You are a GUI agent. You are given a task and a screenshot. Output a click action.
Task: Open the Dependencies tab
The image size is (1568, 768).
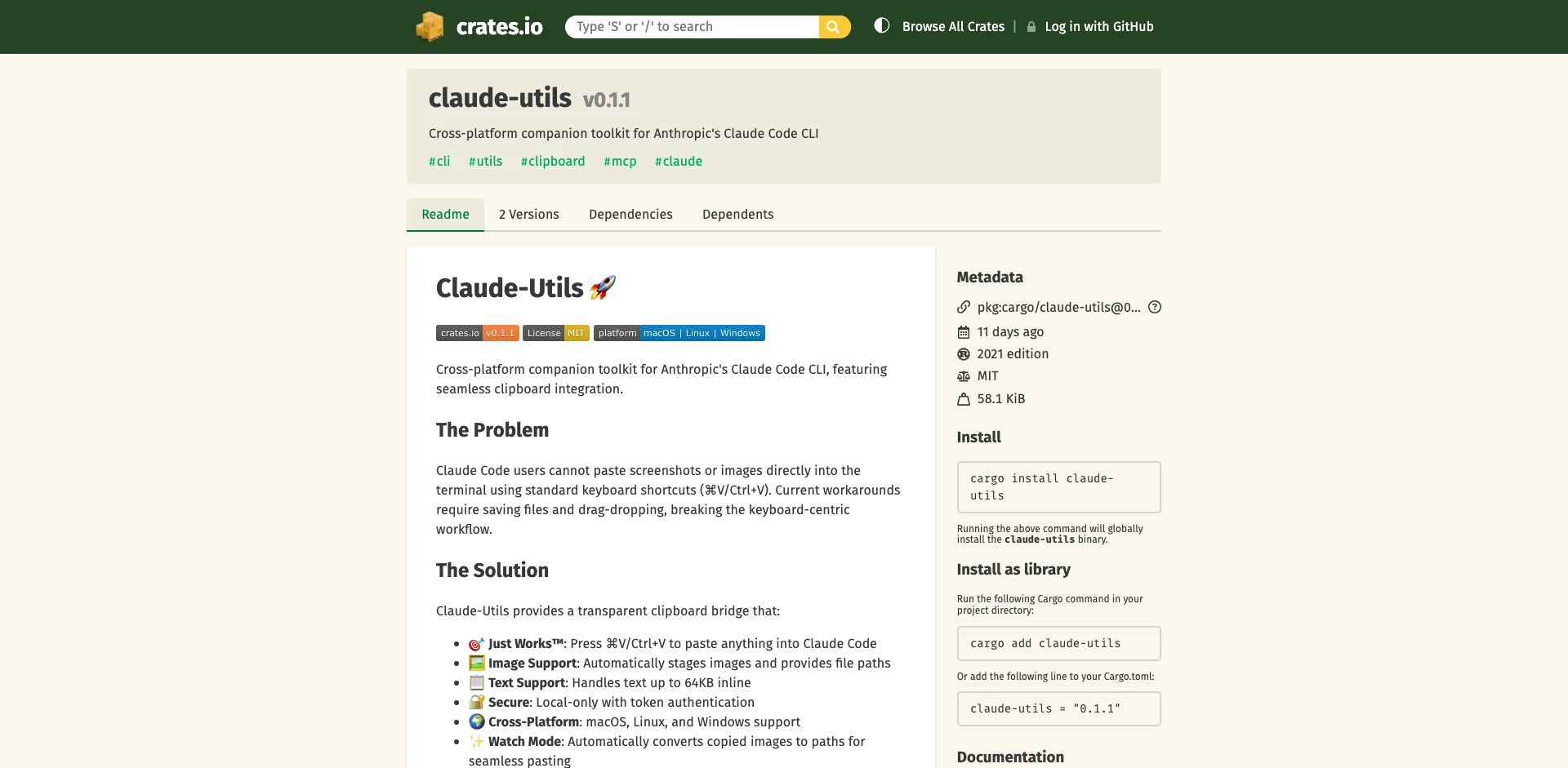click(x=630, y=215)
